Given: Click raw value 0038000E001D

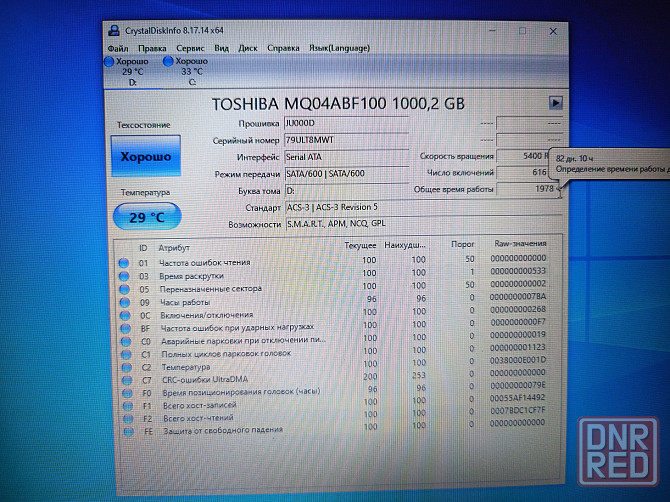Looking at the screenshot, I should (x=518, y=360).
